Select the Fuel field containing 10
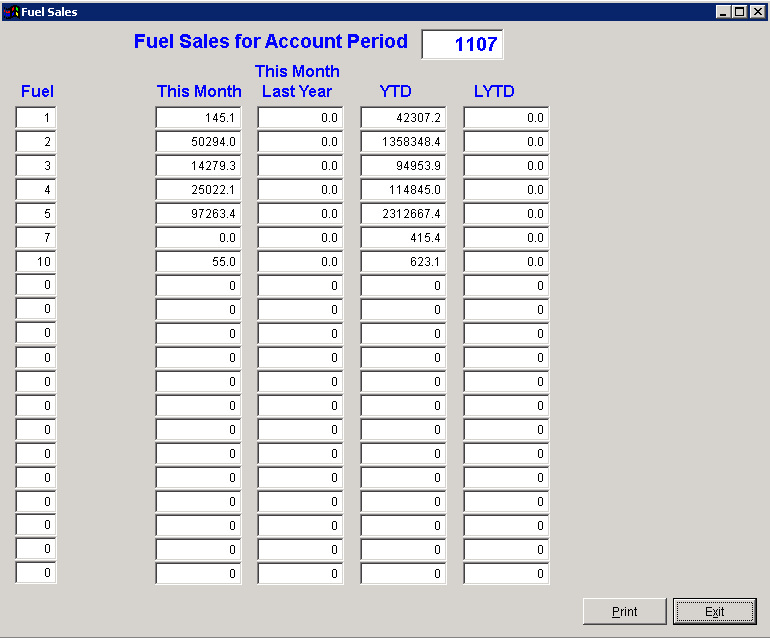This screenshot has width=770, height=638. pos(36,262)
